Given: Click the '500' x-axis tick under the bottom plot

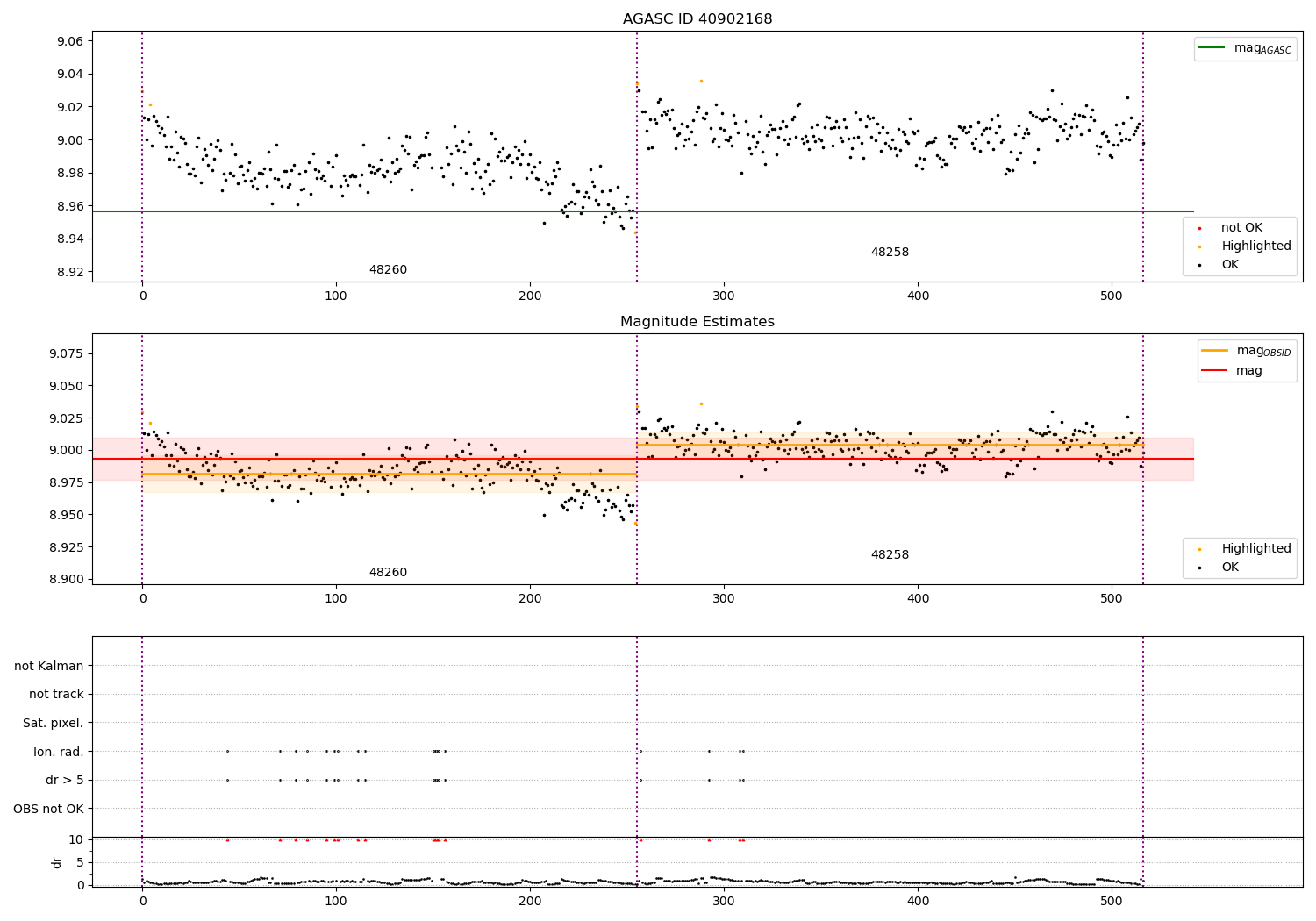Looking at the screenshot, I should coord(1112,902).
